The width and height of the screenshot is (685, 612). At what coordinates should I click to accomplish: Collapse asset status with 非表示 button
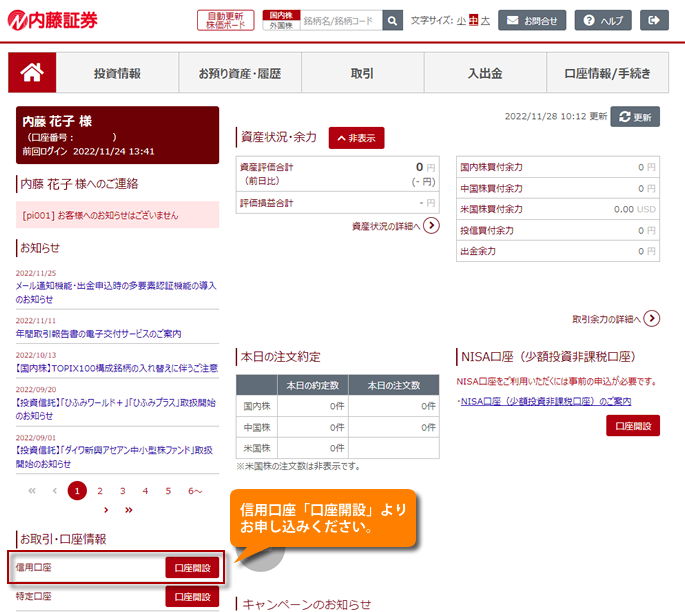pyautogui.click(x=356, y=138)
